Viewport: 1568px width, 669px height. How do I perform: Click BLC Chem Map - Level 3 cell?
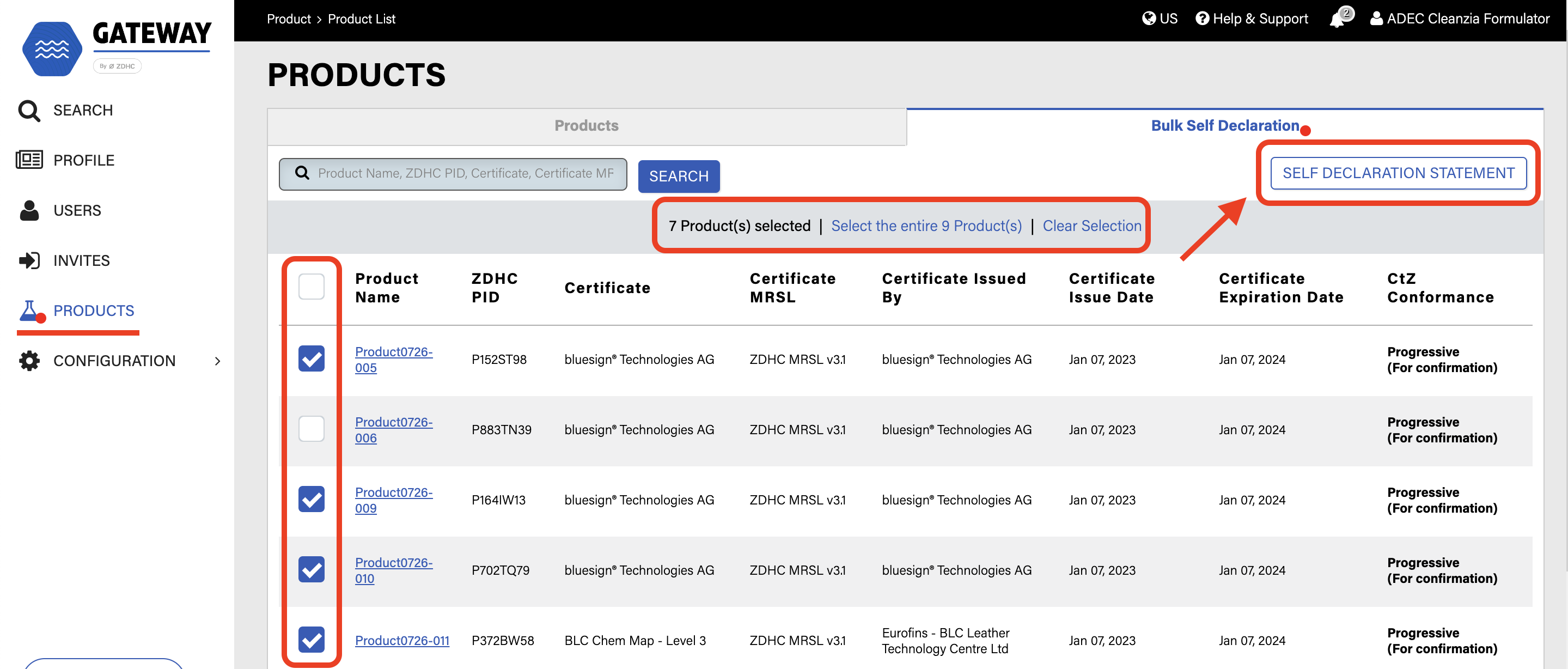pos(635,640)
